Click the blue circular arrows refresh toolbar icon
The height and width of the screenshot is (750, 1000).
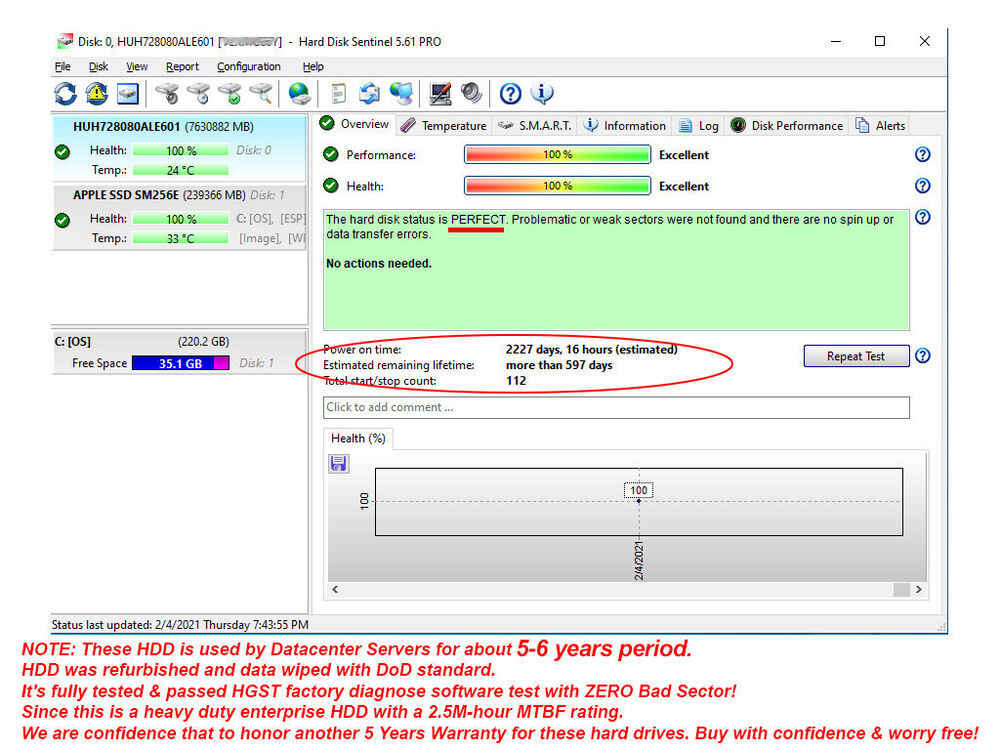[x=65, y=94]
